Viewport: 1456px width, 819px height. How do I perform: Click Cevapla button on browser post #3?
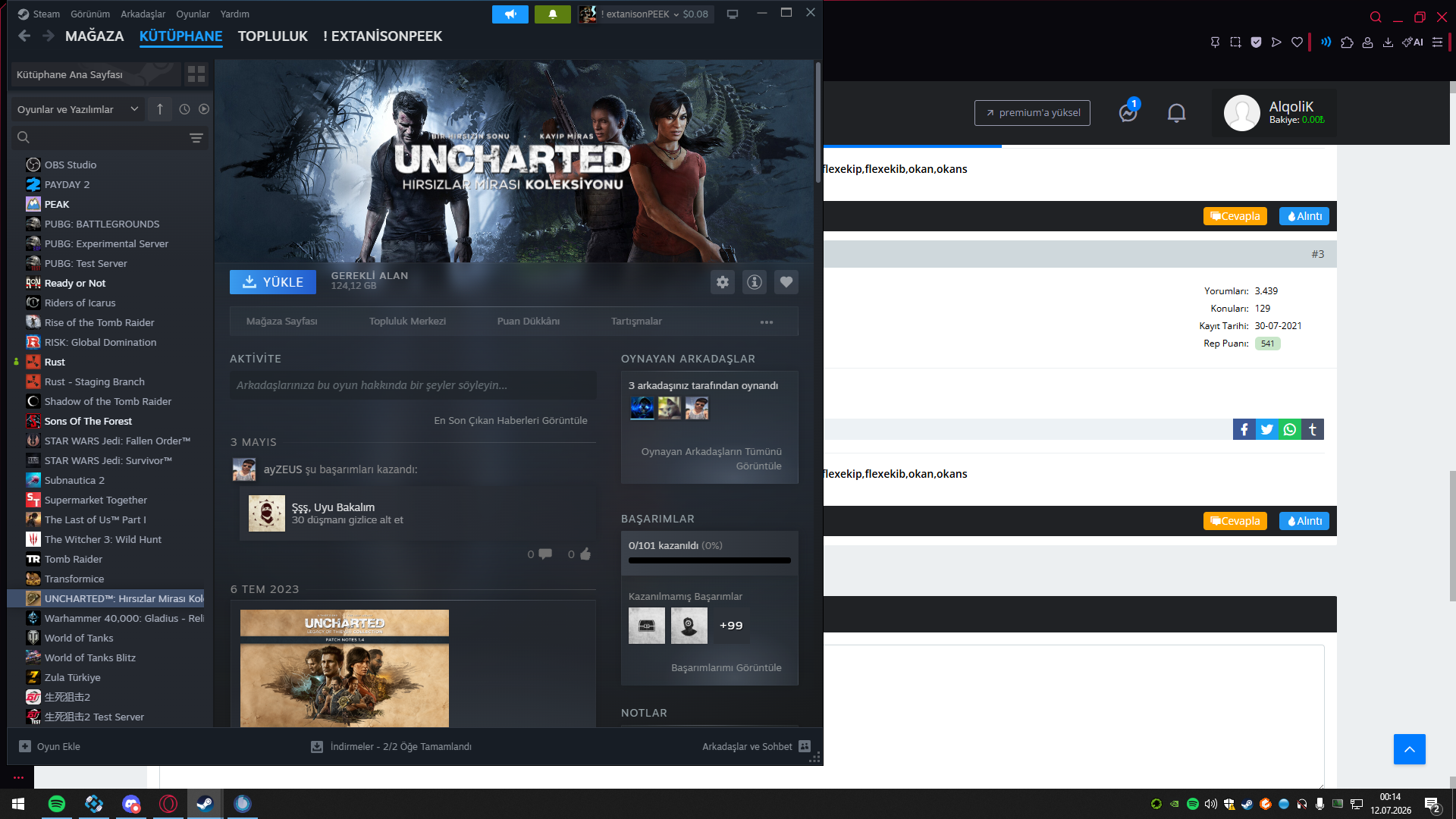point(1235,521)
